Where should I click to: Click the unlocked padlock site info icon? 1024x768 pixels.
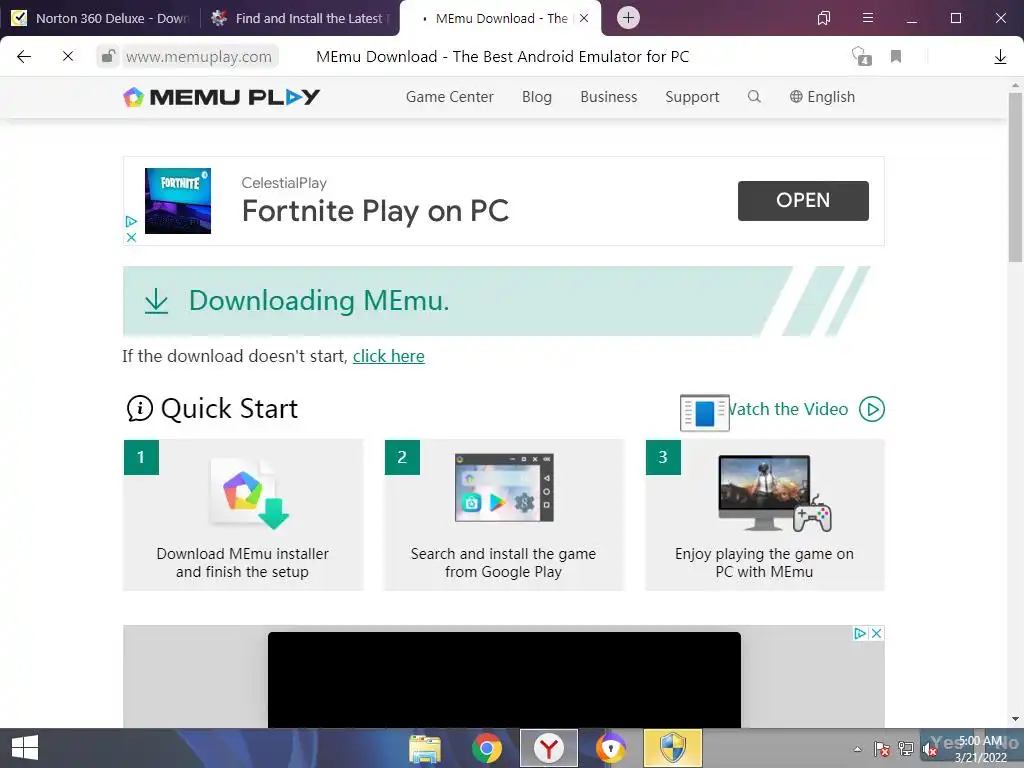click(108, 56)
